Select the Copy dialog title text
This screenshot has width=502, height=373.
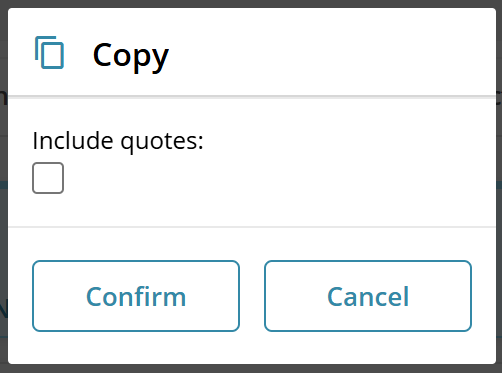point(131,56)
